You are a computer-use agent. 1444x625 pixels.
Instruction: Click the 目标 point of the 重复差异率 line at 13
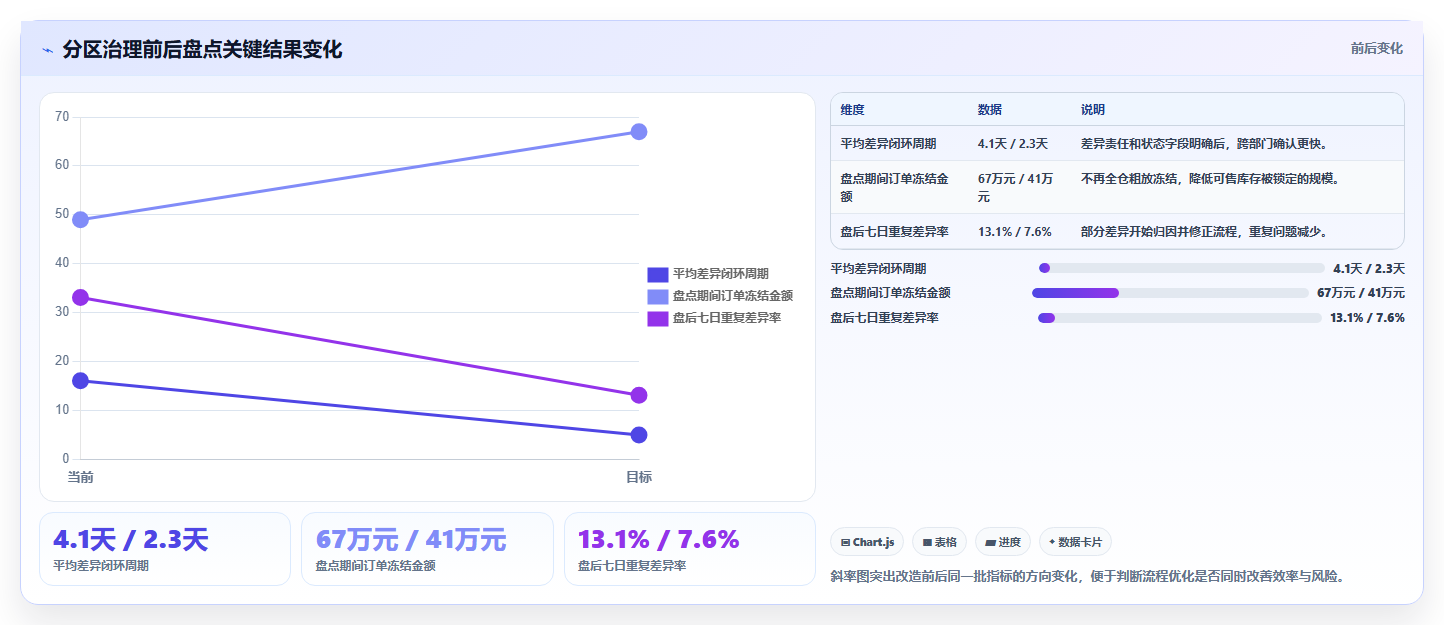(x=639, y=395)
